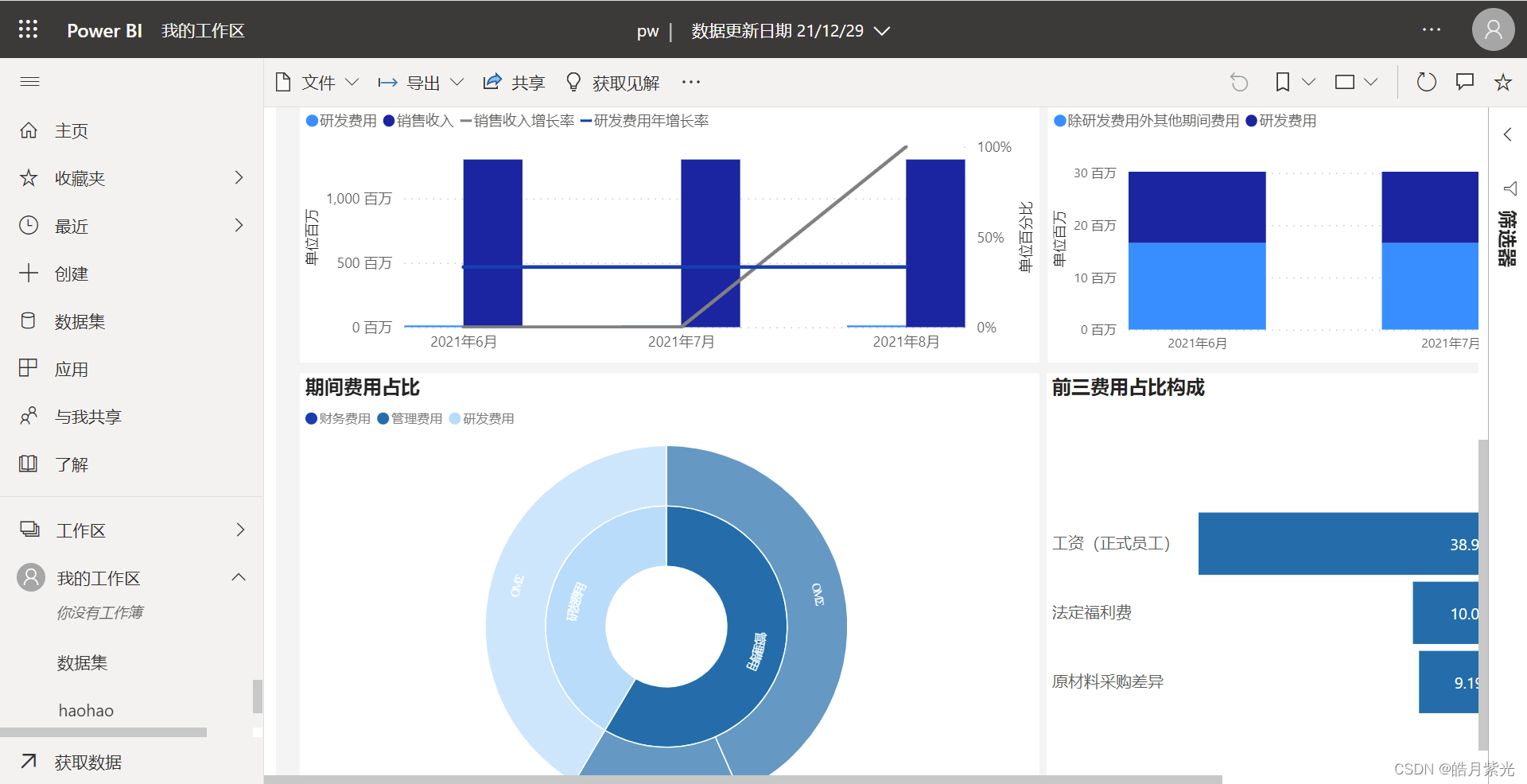Open the 数据更新日期 date dropdown
This screenshot has width=1527, height=784.
coord(881,31)
